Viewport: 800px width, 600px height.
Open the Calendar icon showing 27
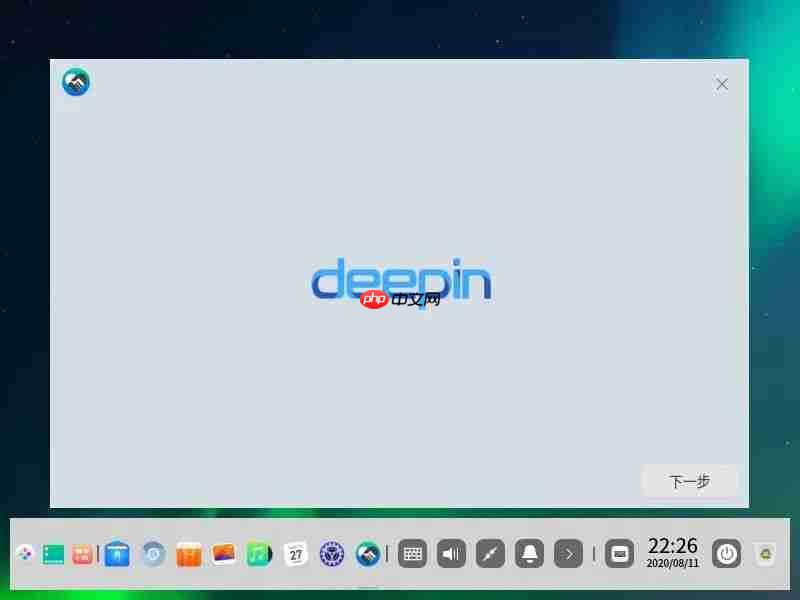pyautogui.click(x=295, y=554)
